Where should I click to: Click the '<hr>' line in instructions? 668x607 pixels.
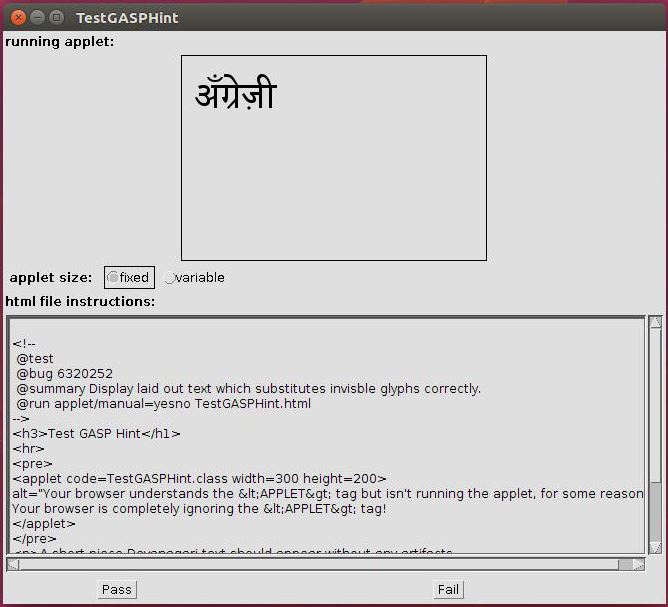tap(28, 449)
